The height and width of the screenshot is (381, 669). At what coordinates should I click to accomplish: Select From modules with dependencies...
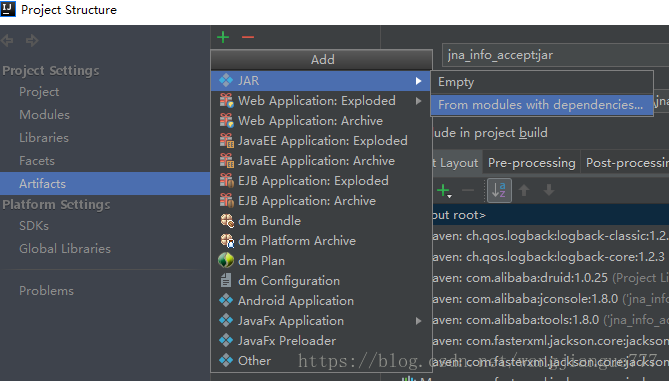tap(542, 105)
